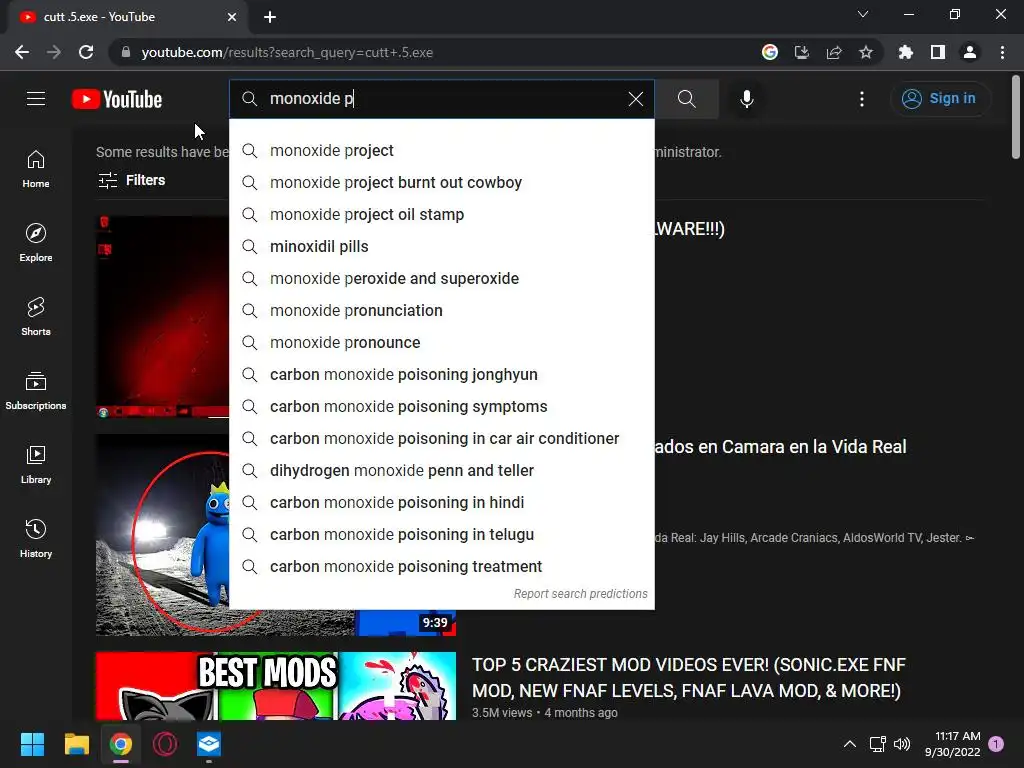Open the clock showing 11:17 AM
The height and width of the screenshot is (768, 1024).
[953, 744]
